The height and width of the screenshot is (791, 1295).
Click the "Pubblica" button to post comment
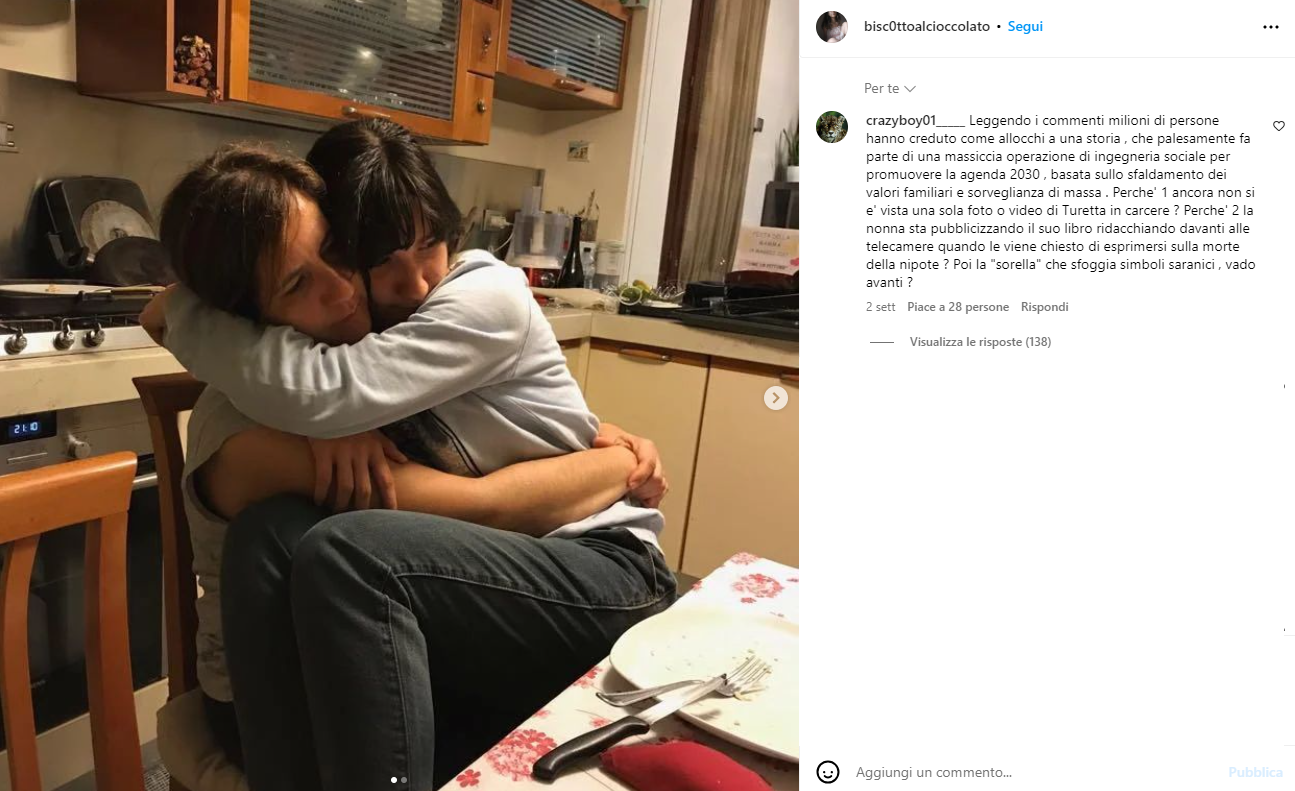coord(1255,772)
